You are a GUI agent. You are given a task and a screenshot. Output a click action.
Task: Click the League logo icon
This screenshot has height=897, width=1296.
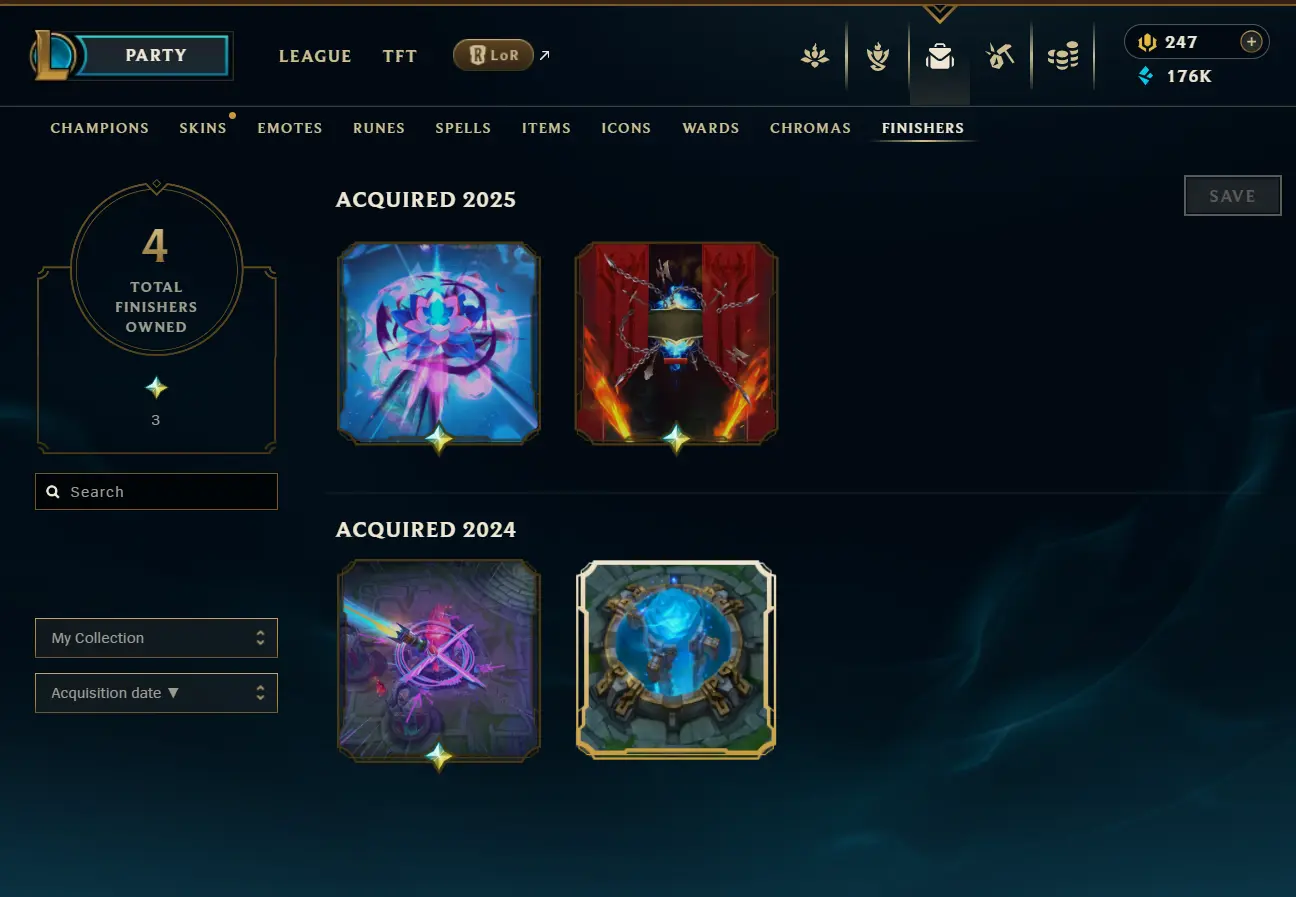pos(50,55)
